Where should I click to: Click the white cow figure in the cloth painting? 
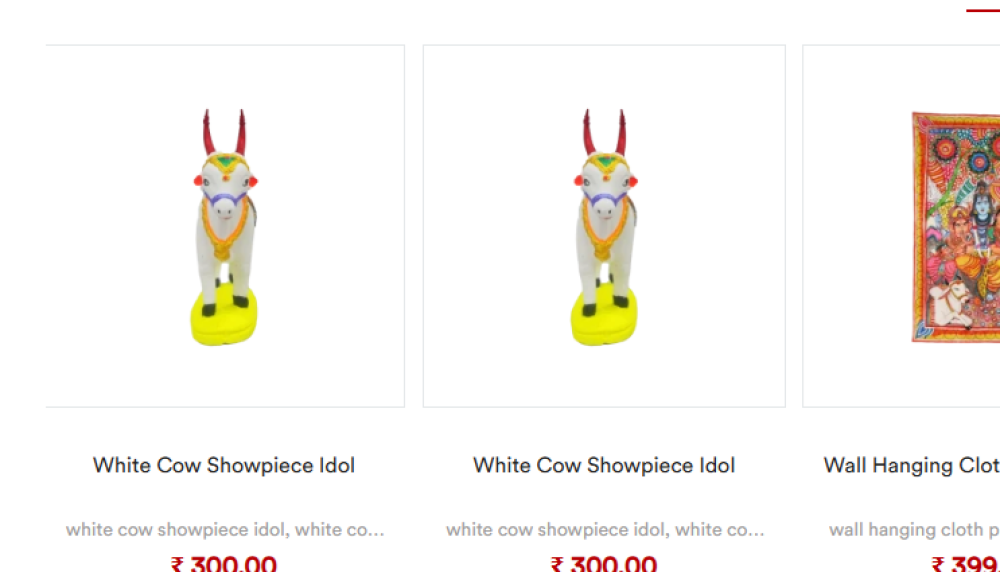coord(952,304)
